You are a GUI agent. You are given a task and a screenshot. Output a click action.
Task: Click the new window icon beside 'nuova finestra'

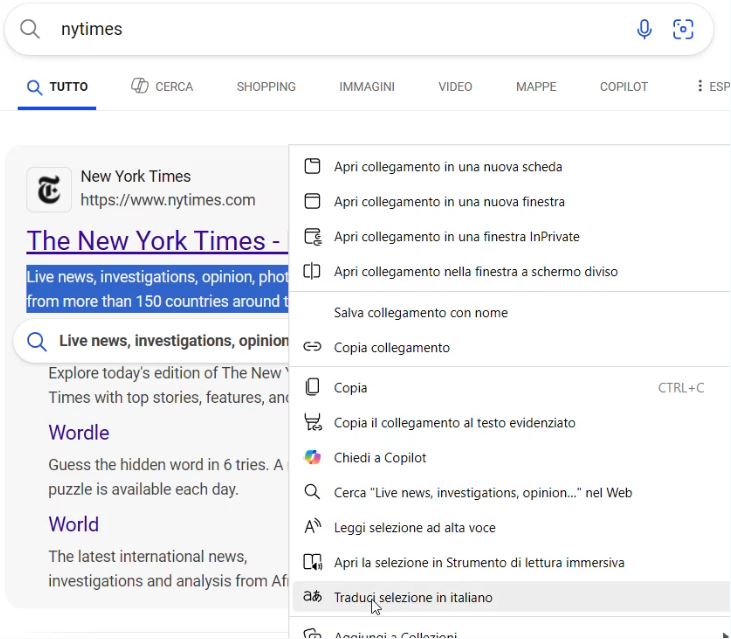pyautogui.click(x=312, y=201)
